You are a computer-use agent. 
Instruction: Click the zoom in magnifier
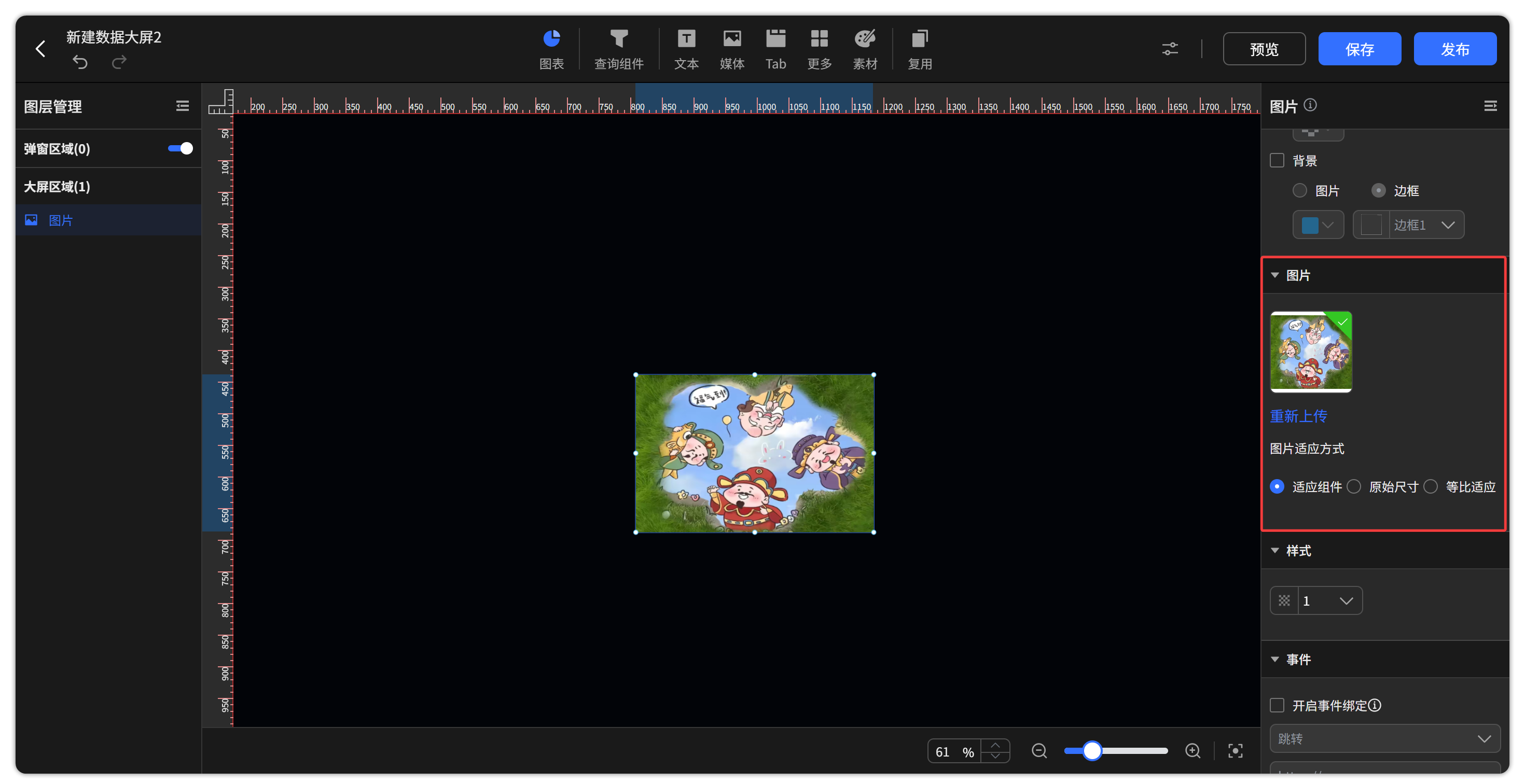tap(1193, 751)
